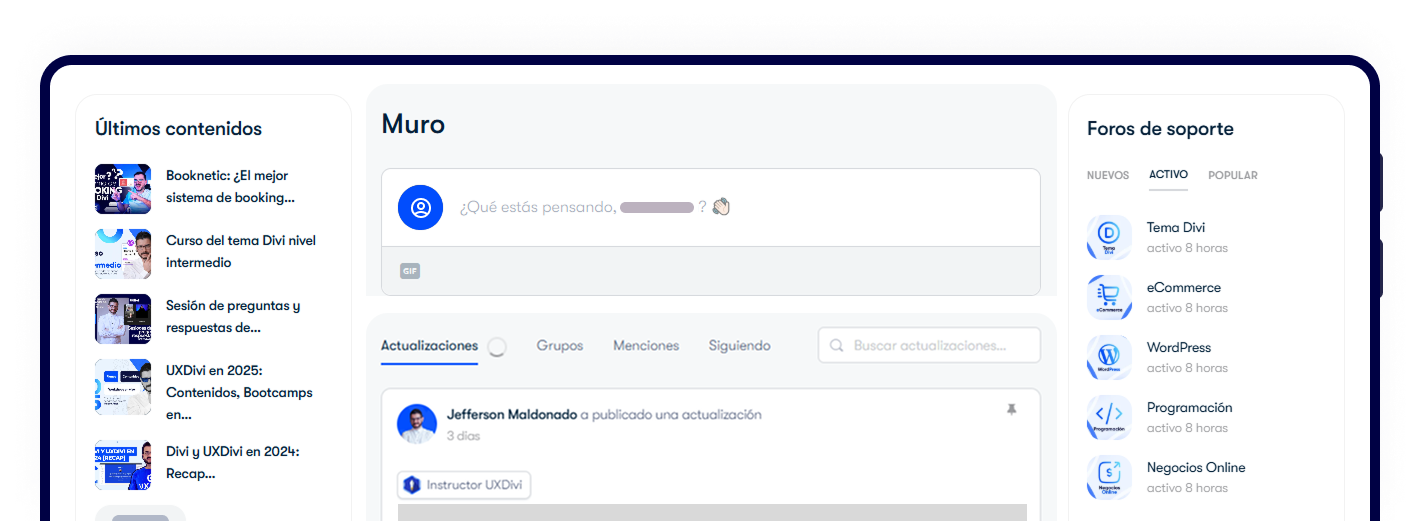Open the Divi y UXDivi en 2024 thumbnail
The width and height of the screenshot is (1420, 521).
[123, 465]
